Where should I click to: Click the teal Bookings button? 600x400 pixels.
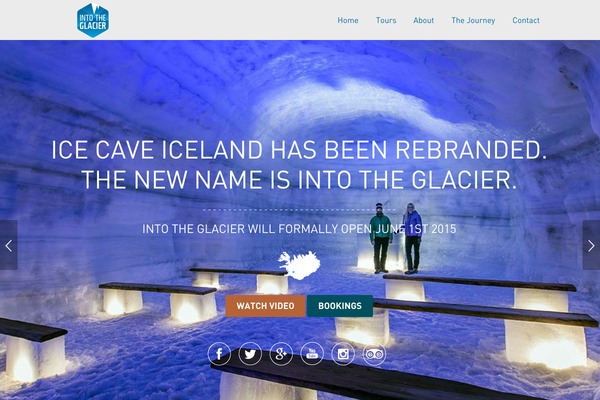pyautogui.click(x=340, y=306)
